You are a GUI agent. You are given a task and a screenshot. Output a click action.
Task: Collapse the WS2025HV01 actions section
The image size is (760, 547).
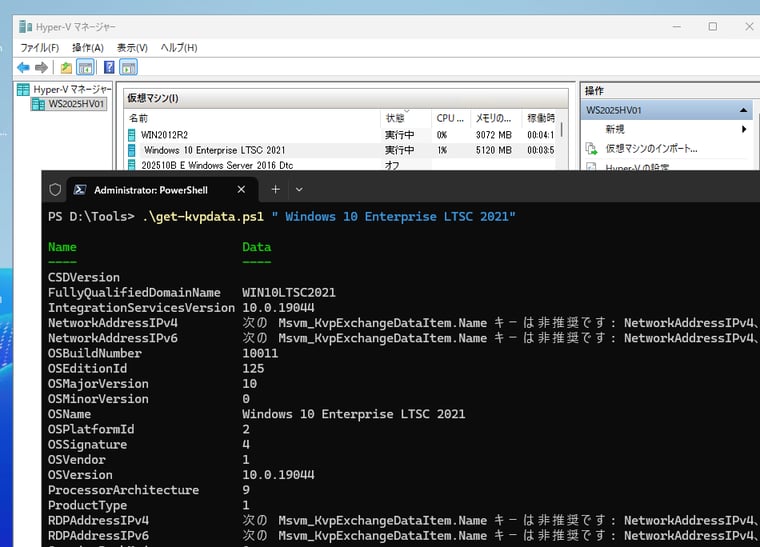click(743, 110)
